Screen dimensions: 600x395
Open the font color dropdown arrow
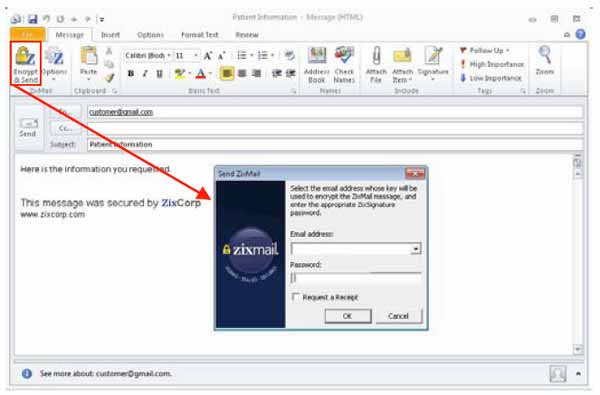point(210,73)
